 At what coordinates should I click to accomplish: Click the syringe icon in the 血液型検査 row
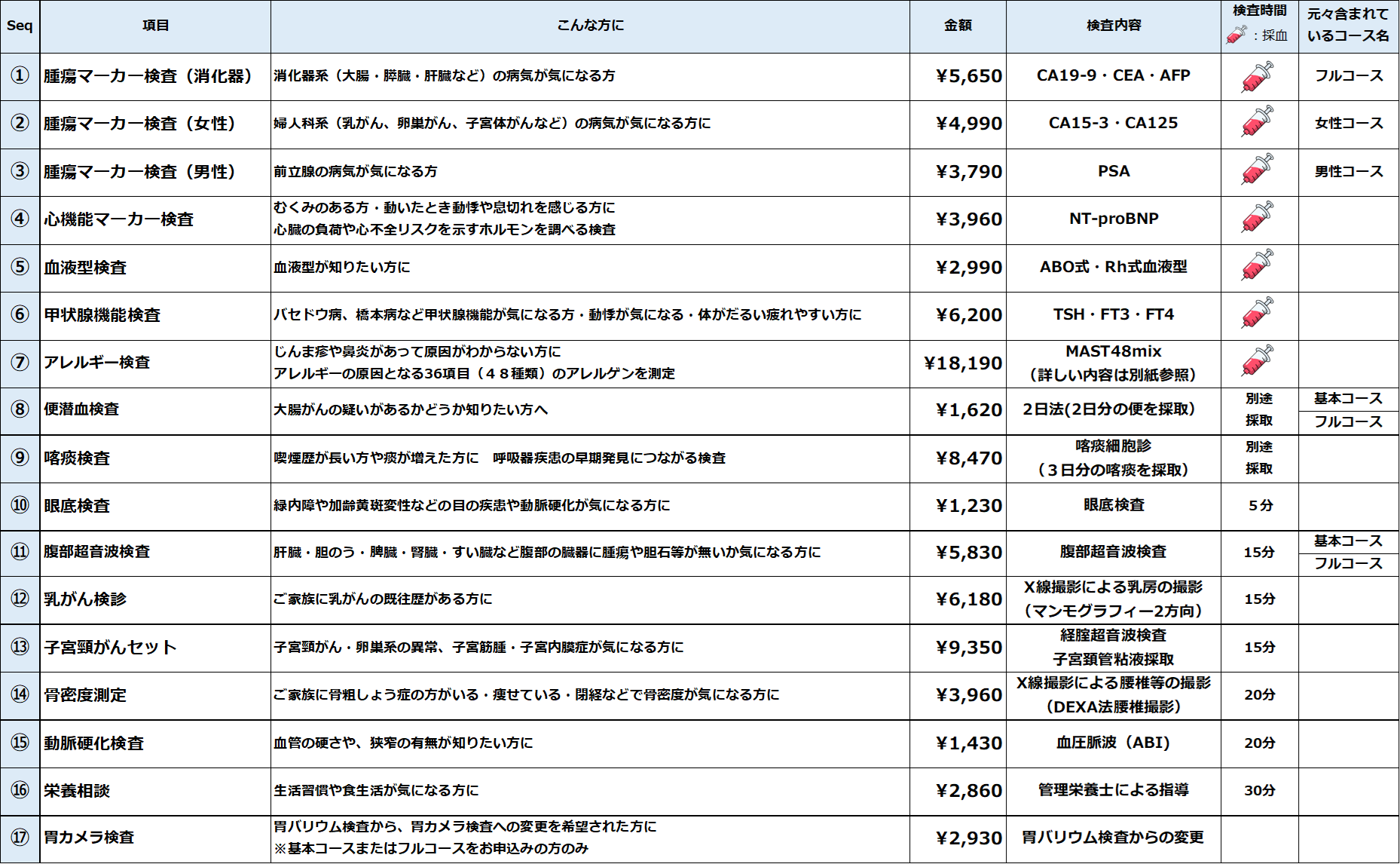[x=1258, y=265]
